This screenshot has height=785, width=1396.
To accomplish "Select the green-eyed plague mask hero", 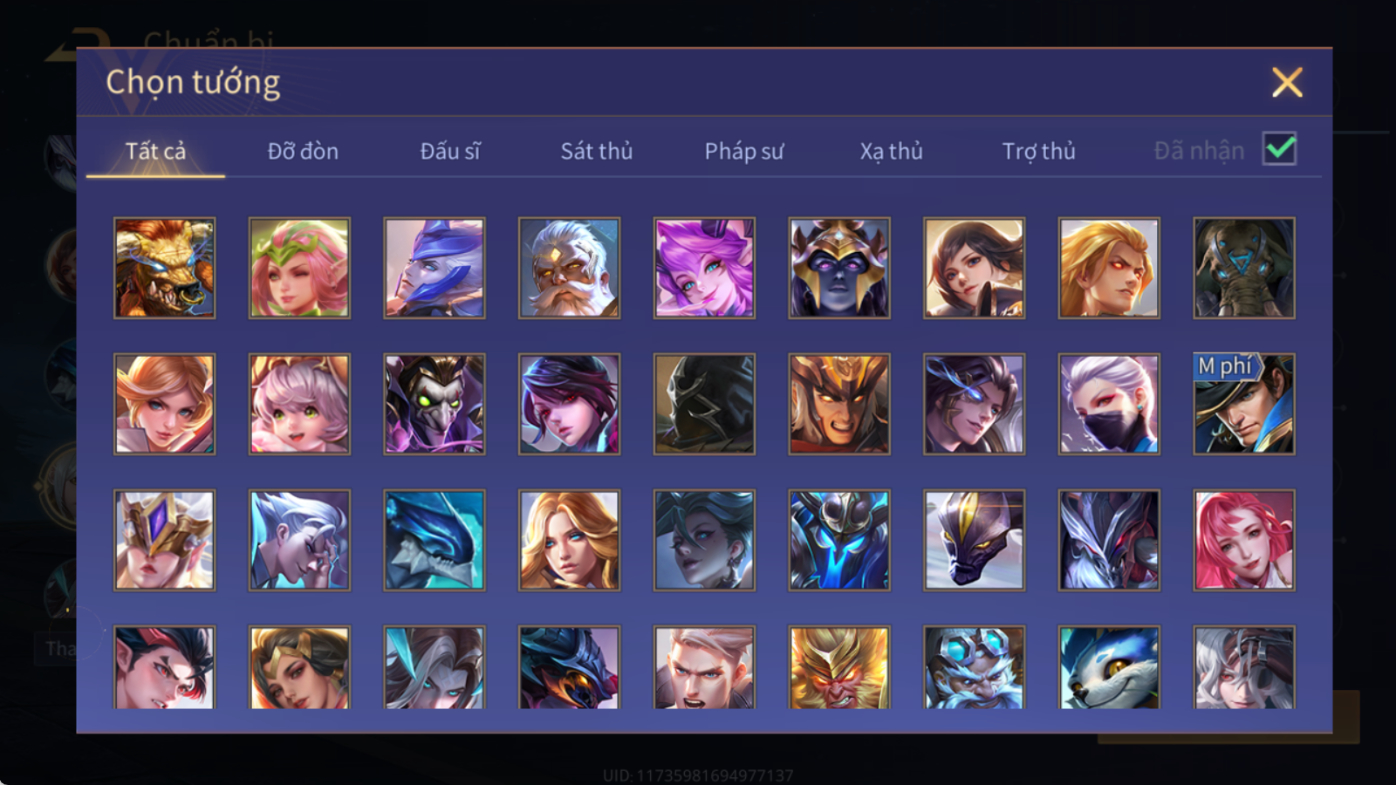I will coord(434,404).
